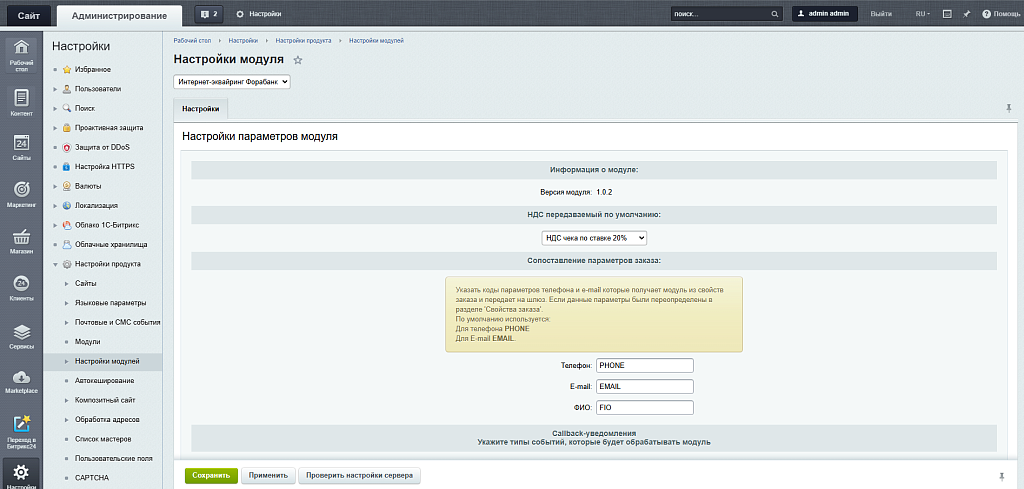1024x489 pixels.
Task: Open the RU language dropdown
Action: tap(923, 14)
